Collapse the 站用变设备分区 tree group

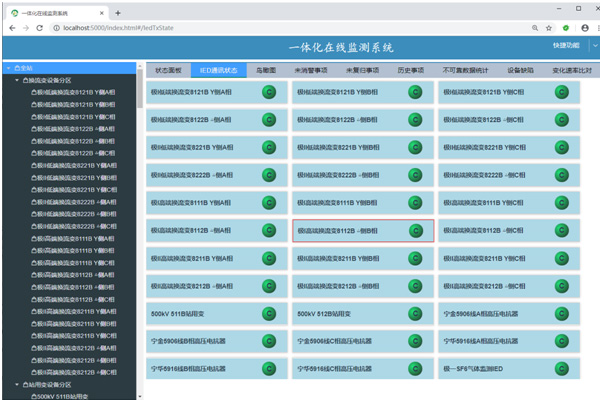point(17,383)
